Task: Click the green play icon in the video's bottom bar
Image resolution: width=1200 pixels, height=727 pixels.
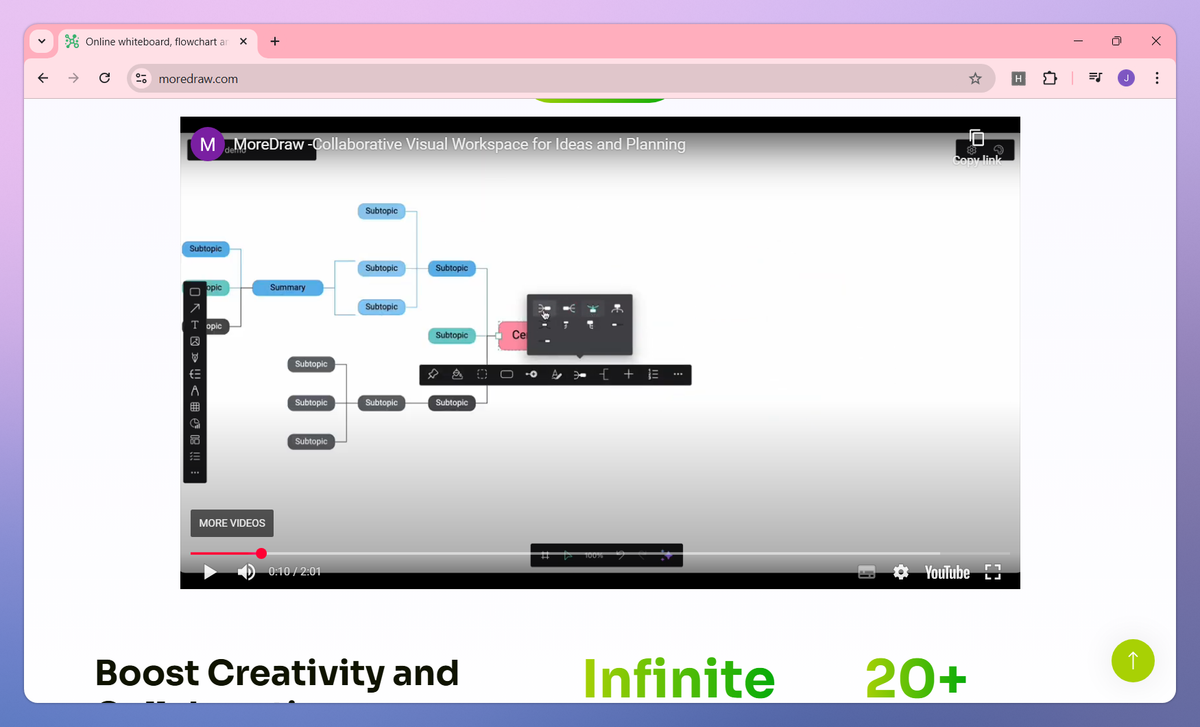Action: point(568,555)
